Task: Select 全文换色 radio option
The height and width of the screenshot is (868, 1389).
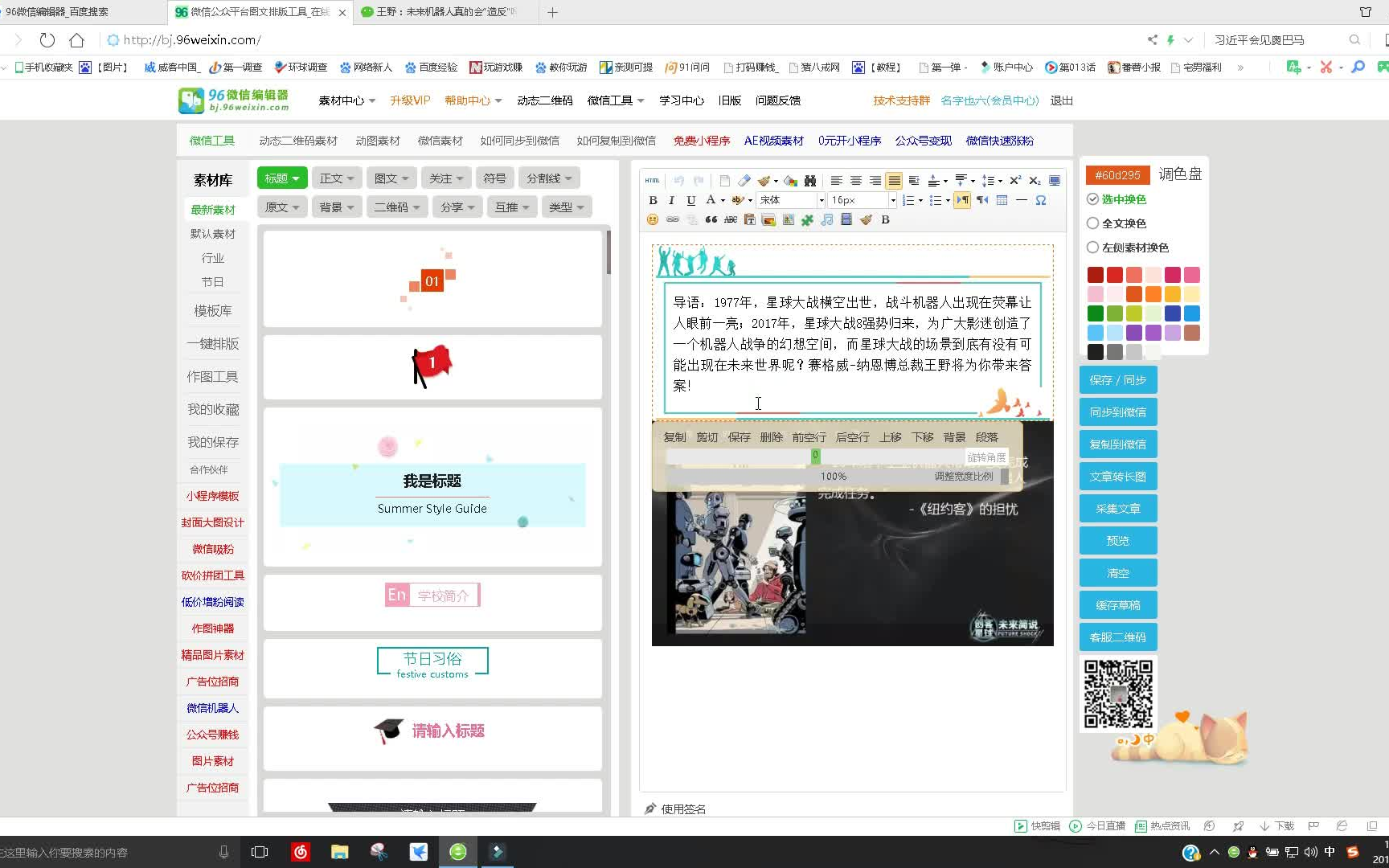Action: pyautogui.click(x=1092, y=223)
